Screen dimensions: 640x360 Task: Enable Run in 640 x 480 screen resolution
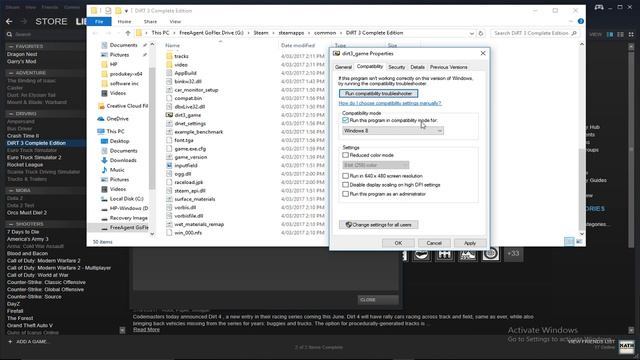pyautogui.click(x=345, y=176)
